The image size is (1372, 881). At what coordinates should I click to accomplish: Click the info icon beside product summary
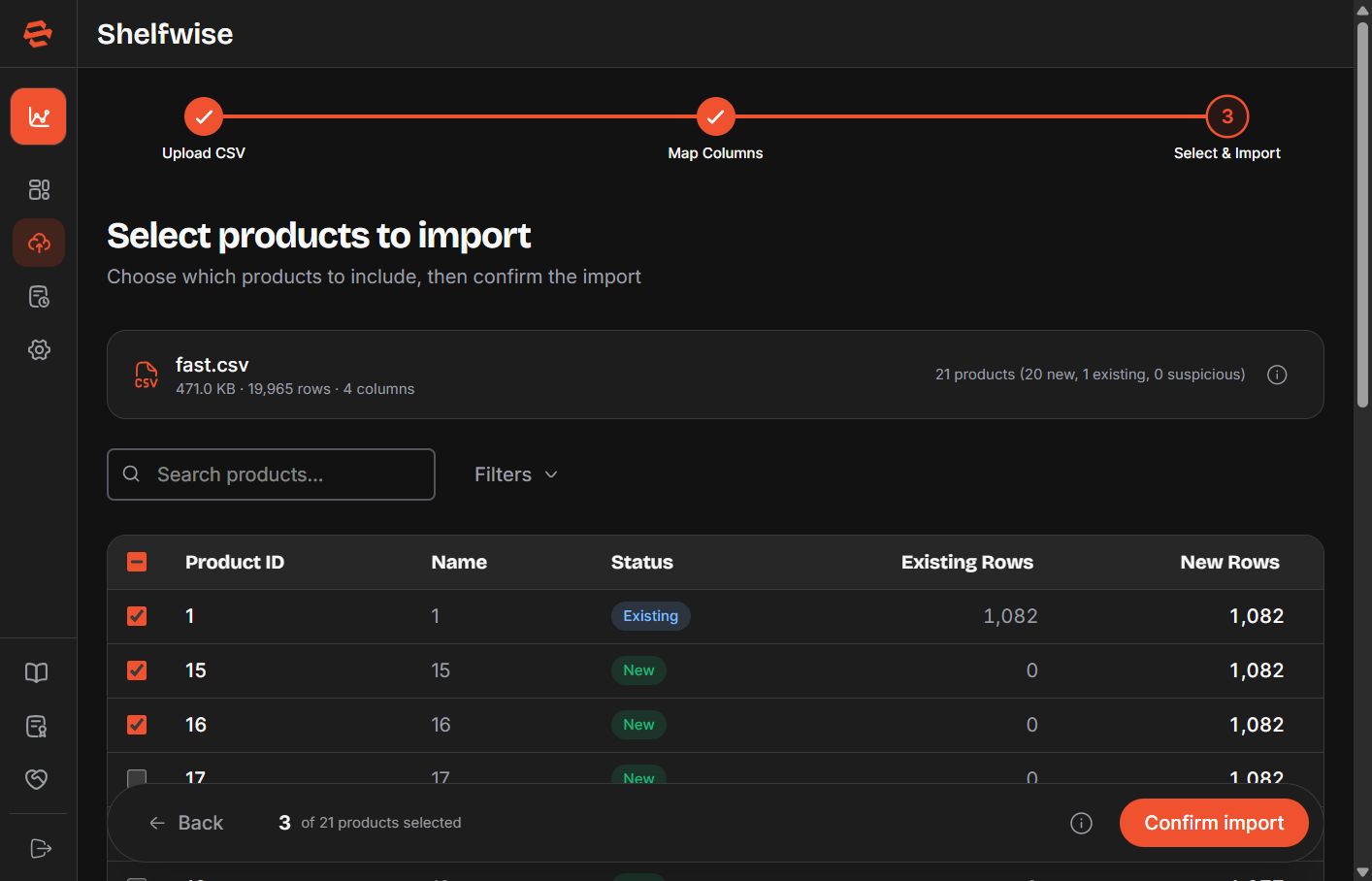pyautogui.click(x=1277, y=375)
